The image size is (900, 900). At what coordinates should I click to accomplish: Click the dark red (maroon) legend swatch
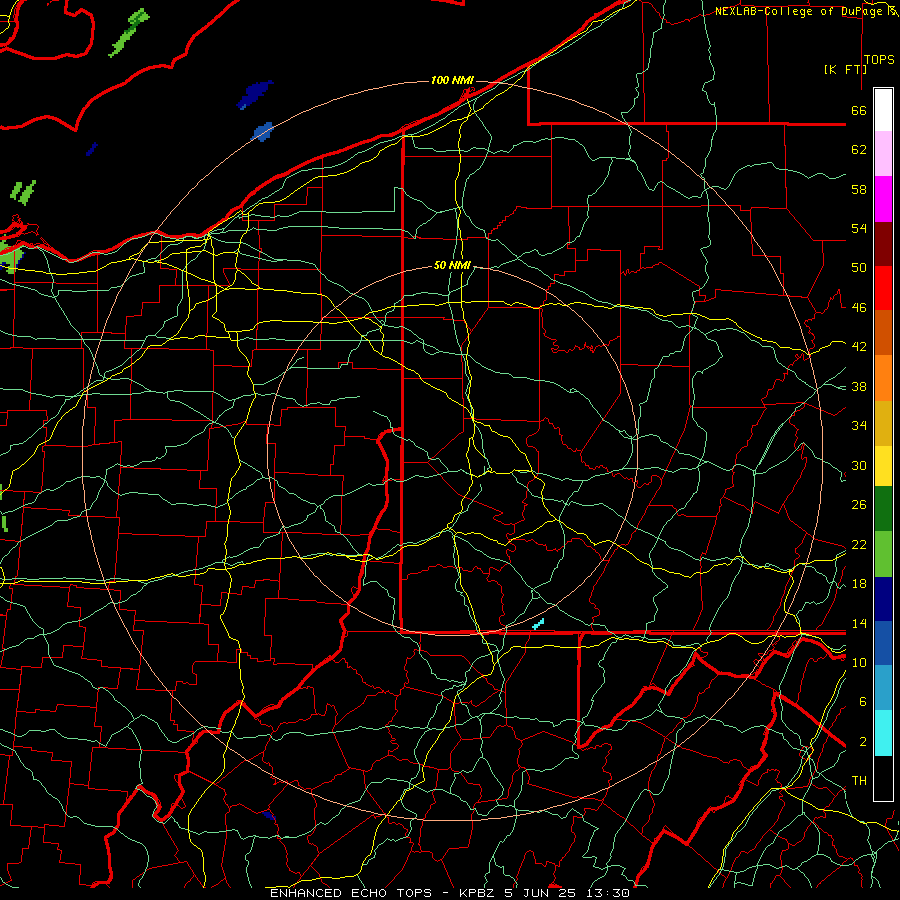tap(883, 244)
